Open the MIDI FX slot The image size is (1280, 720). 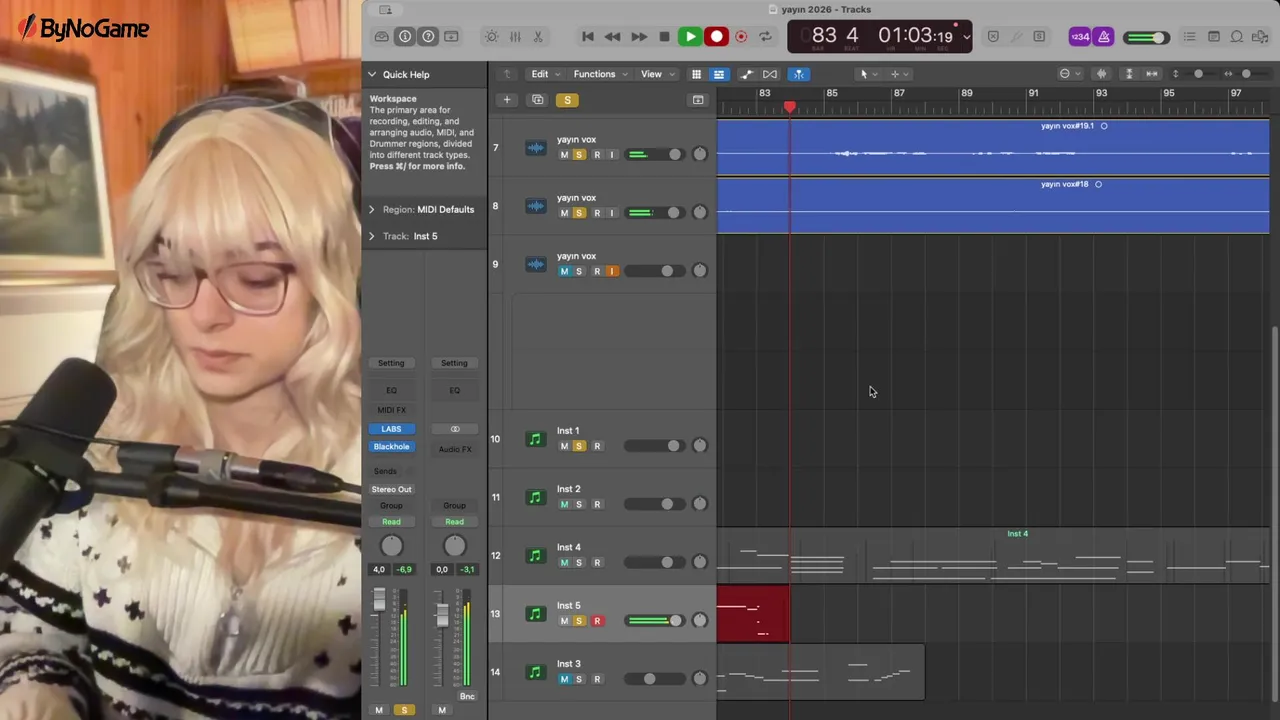391,410
